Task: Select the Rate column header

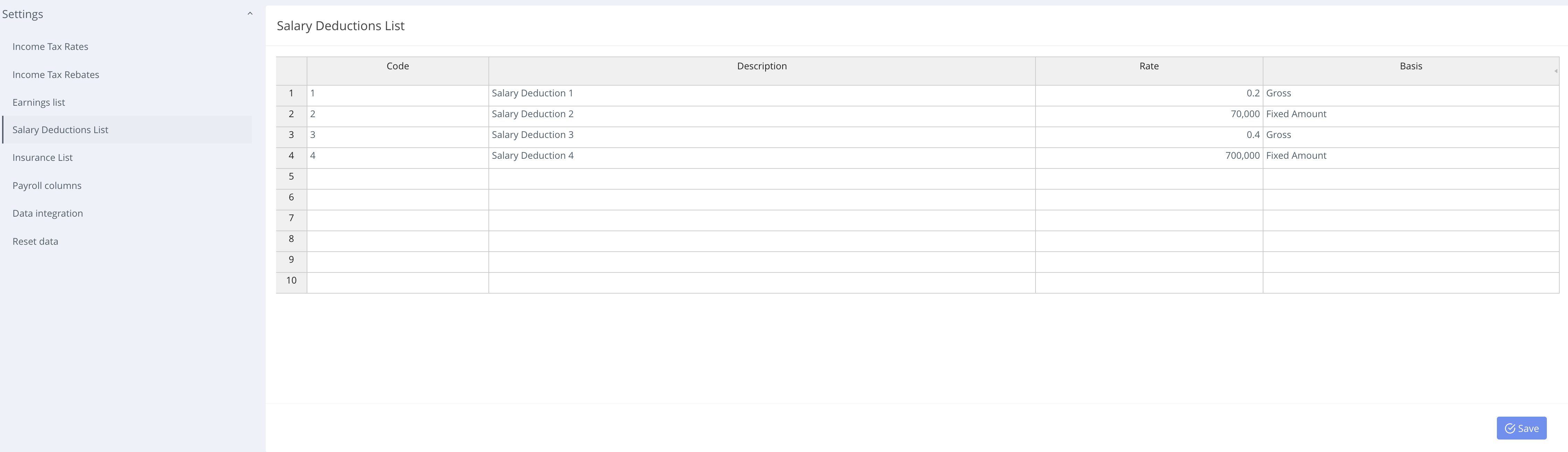Action: pyautogui.click(x=1149, y=66)
